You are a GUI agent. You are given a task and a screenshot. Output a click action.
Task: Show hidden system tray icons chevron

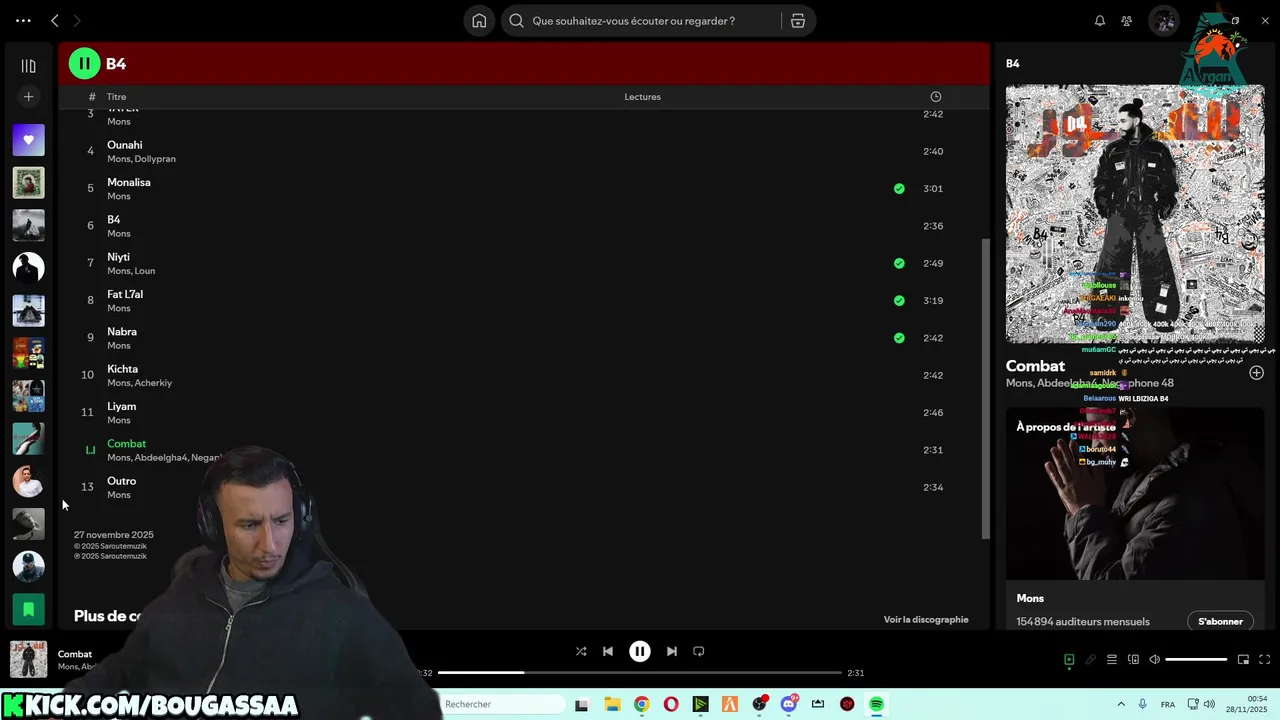[x=1120, y=704]
